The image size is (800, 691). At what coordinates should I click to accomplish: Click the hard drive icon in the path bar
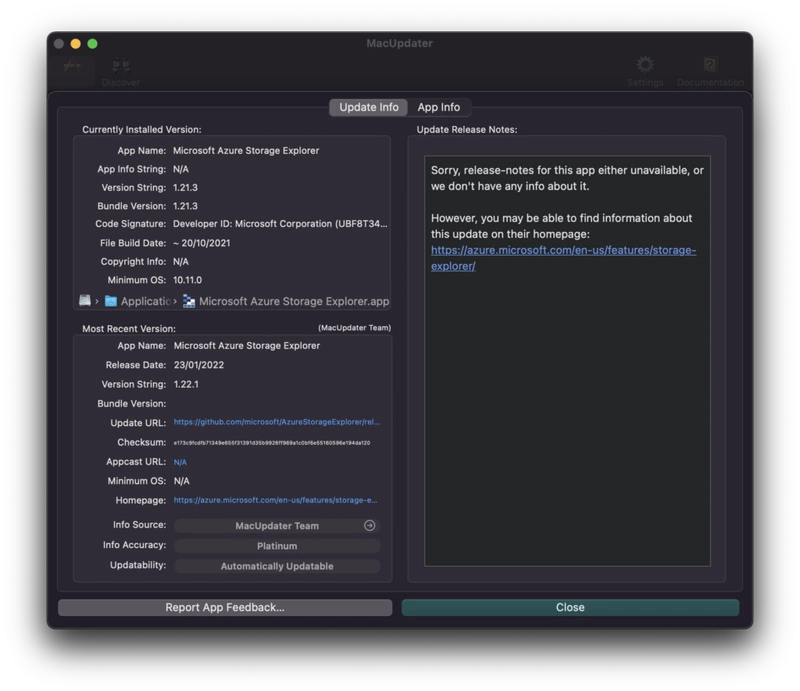click(85, 300)
